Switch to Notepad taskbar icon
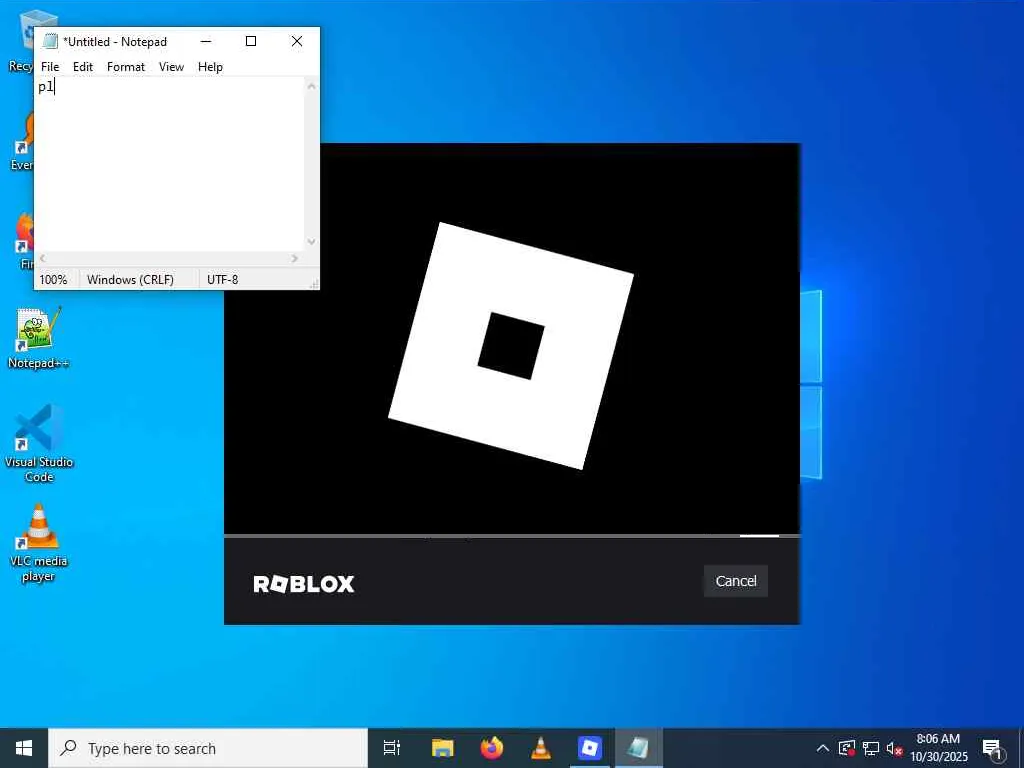The height and width of the screenshot is (768, 1024). click(x=638, y=748)
